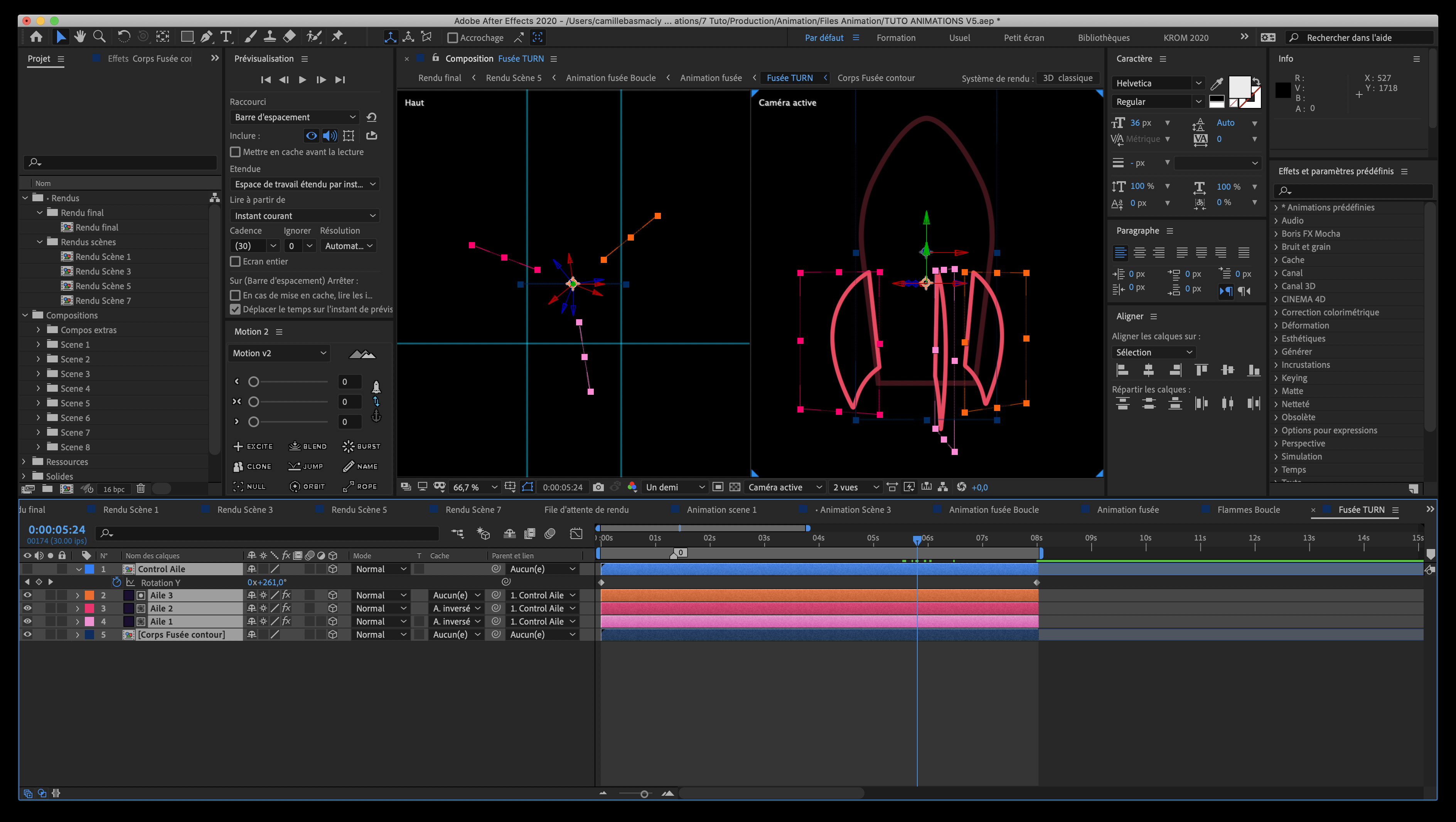Expand the Scene 4 folder
The width and height of the screenshot is (1456, 822).
point(38,388)
